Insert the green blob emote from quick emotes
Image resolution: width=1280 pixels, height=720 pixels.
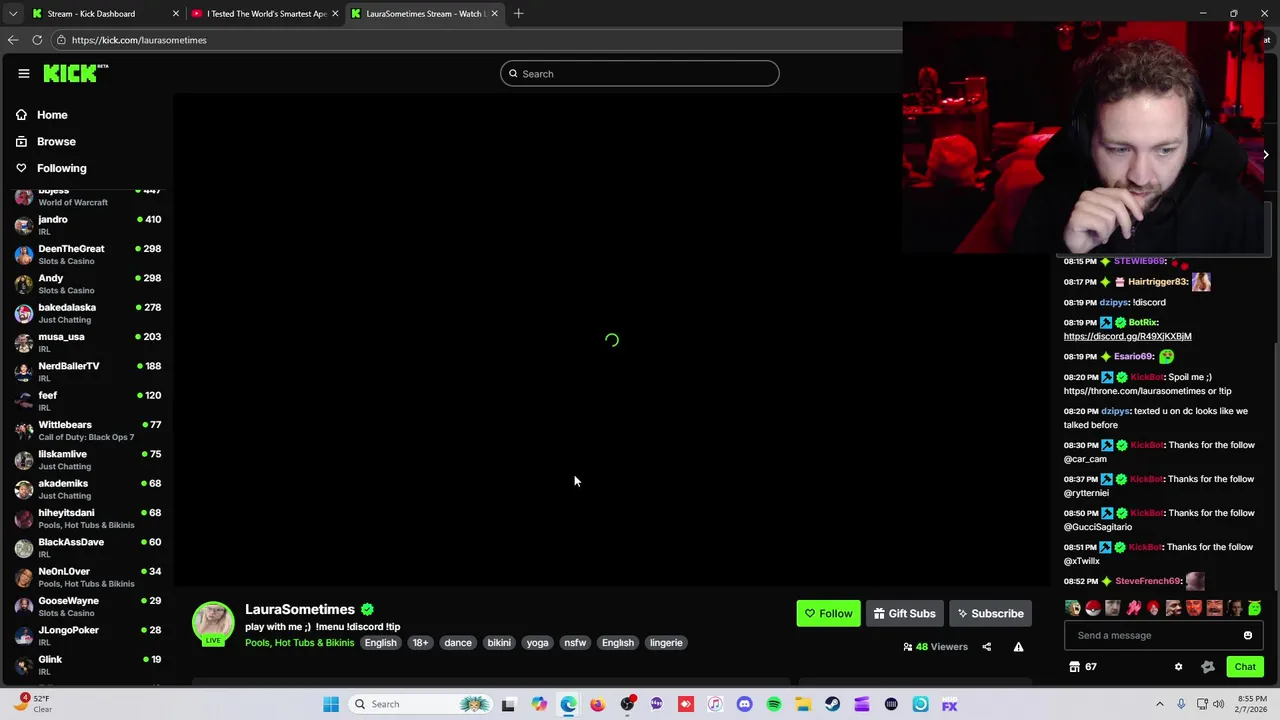click(x=1255, y=608)
